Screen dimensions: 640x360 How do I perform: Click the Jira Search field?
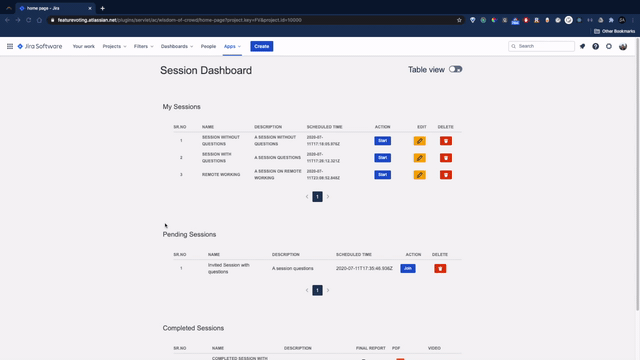point(541,47)
